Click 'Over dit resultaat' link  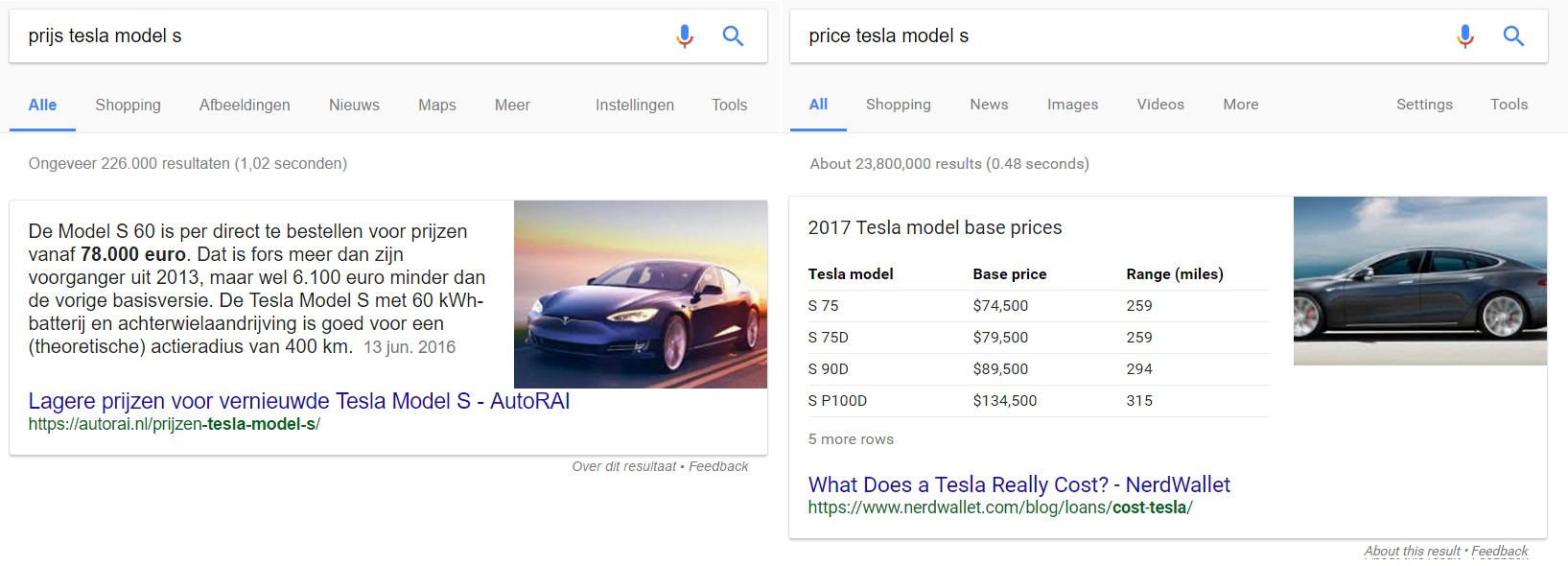pyautogui.click(x=624, y=467)
